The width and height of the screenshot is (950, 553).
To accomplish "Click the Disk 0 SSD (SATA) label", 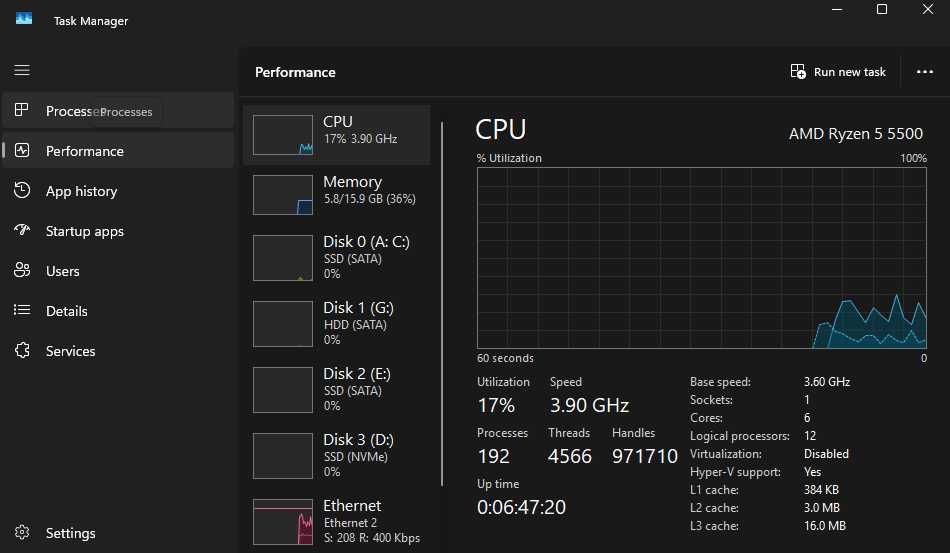I will coord(353,259).
